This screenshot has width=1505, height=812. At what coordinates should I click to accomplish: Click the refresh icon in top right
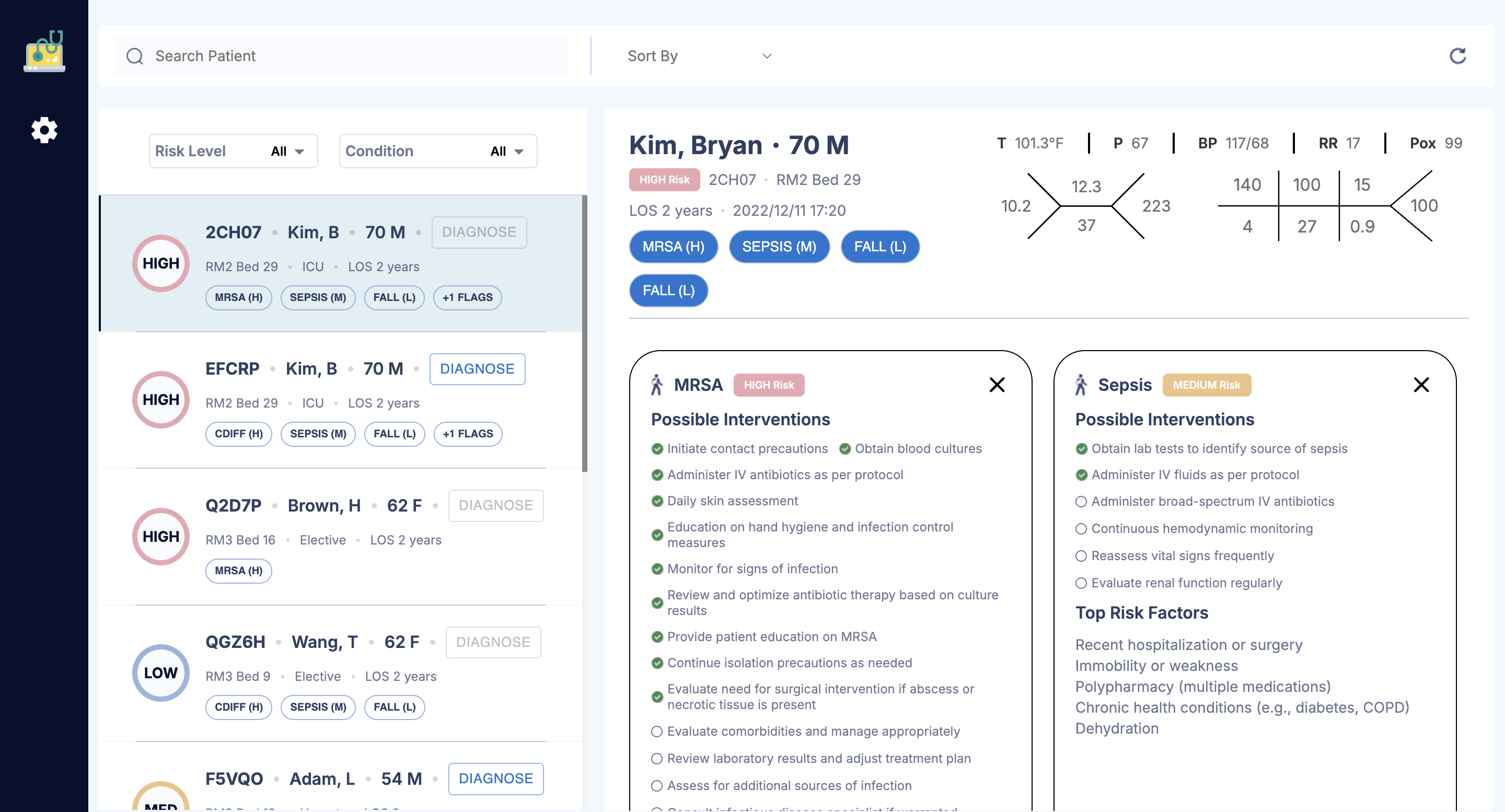tap(1458, 56)
